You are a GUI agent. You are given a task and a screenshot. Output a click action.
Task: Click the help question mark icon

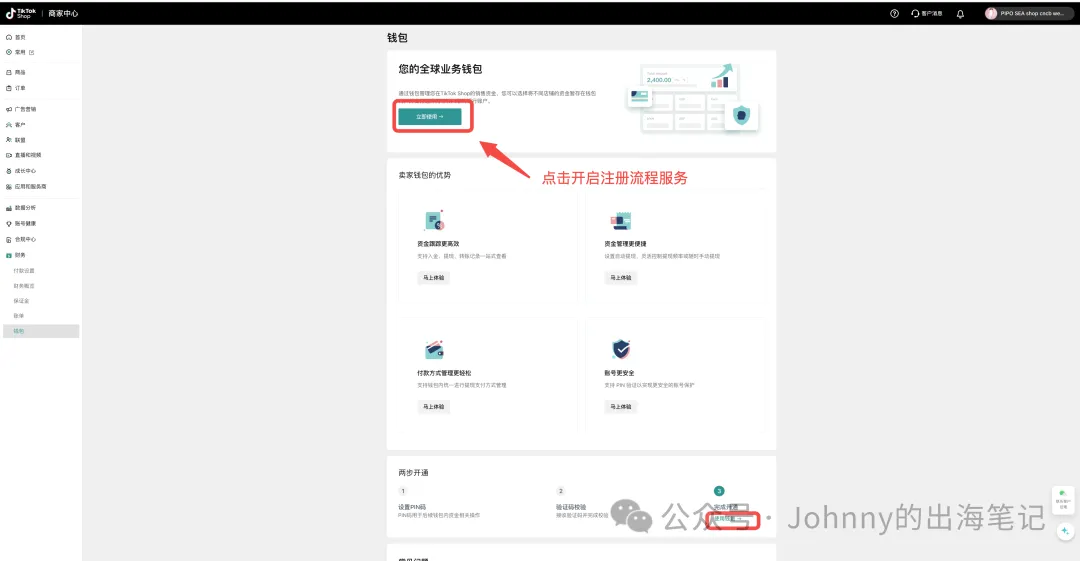point(894,14)
